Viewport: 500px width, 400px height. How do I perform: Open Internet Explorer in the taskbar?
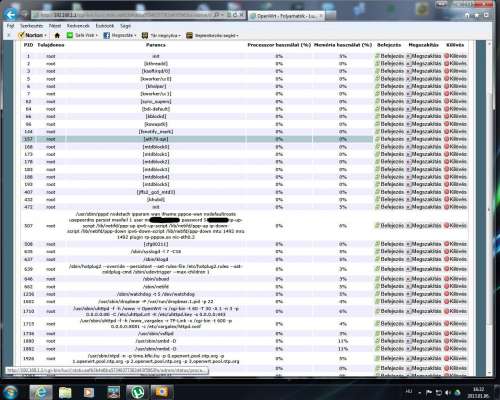(x=41, y=392)
